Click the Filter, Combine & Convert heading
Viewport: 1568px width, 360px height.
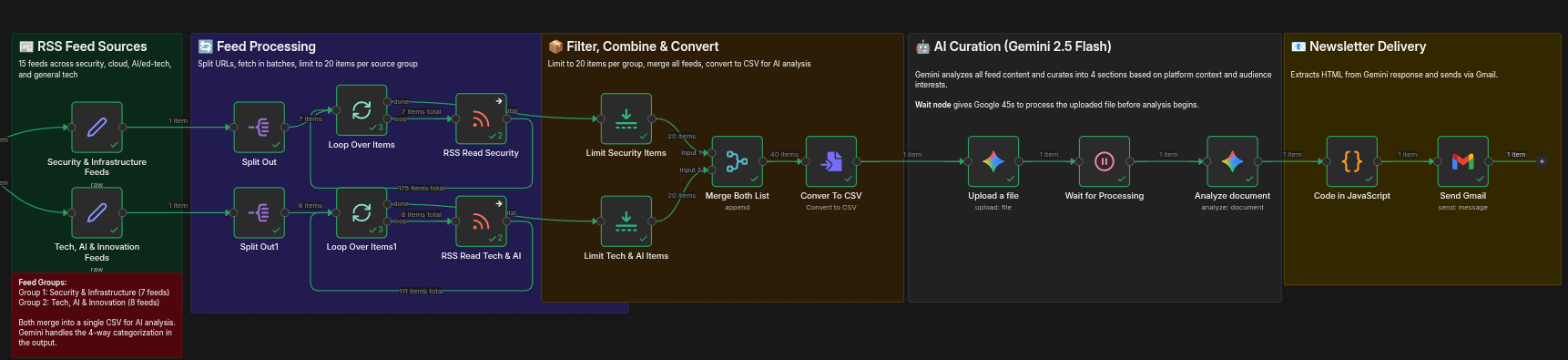tap(634, 46)
